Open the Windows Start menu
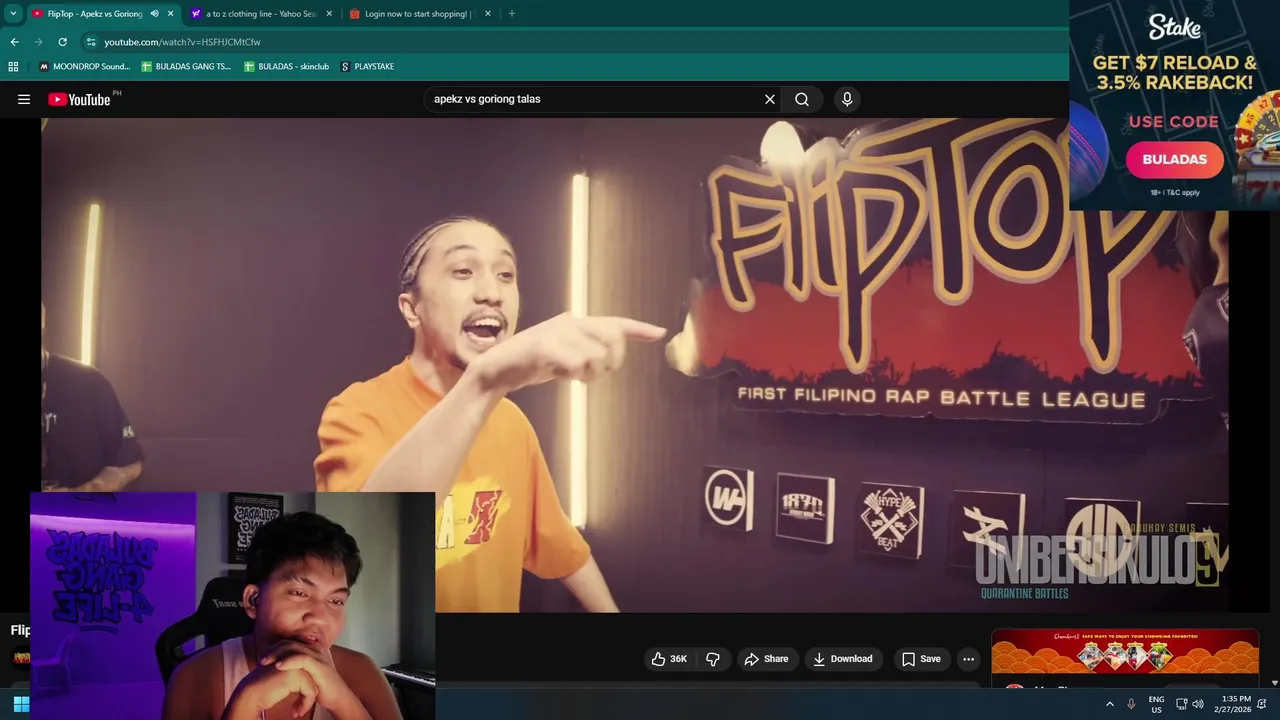 tap(20, 704)
